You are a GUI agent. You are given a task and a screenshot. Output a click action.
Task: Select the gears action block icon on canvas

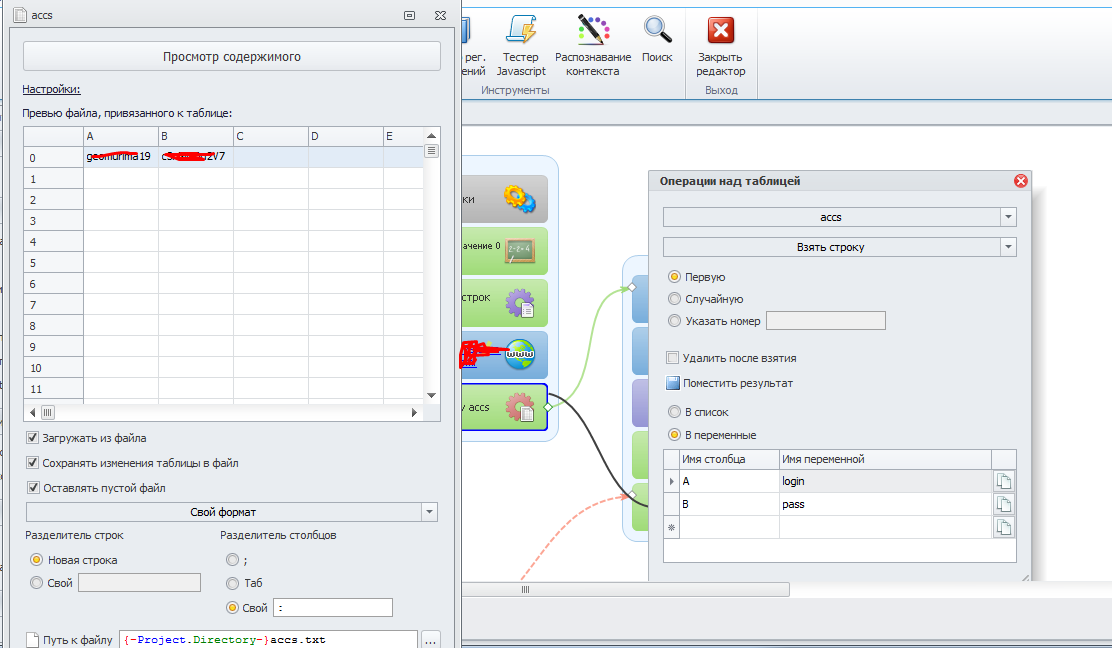(520, 199)
